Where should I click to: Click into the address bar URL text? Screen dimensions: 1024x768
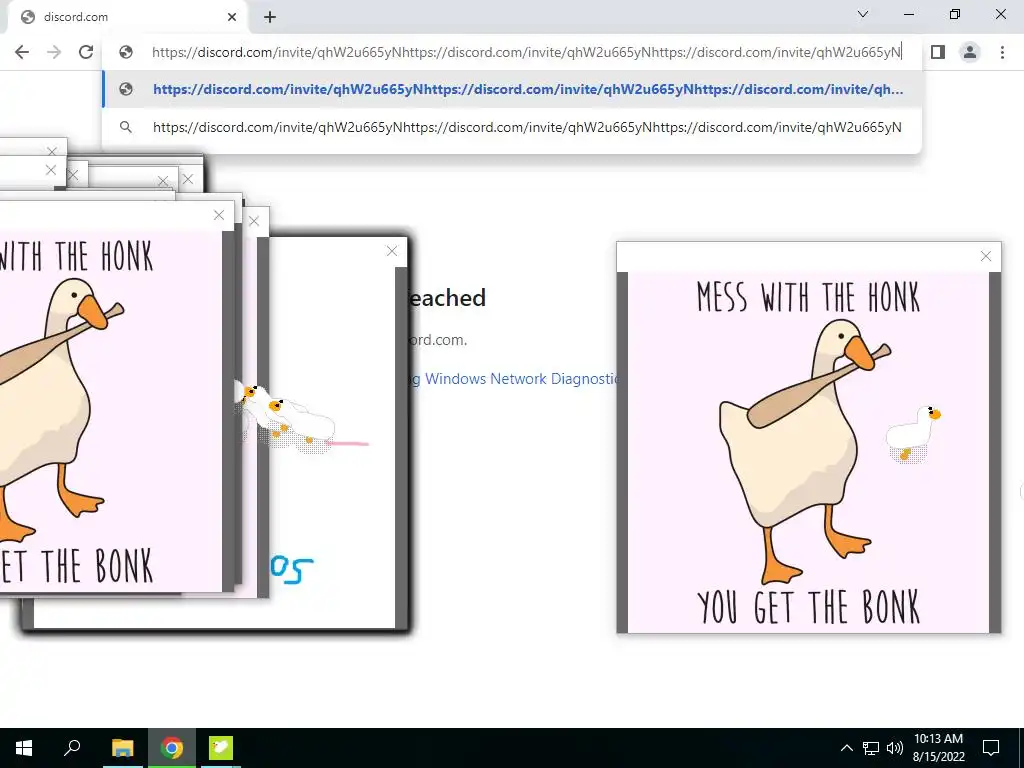point(526,52)
